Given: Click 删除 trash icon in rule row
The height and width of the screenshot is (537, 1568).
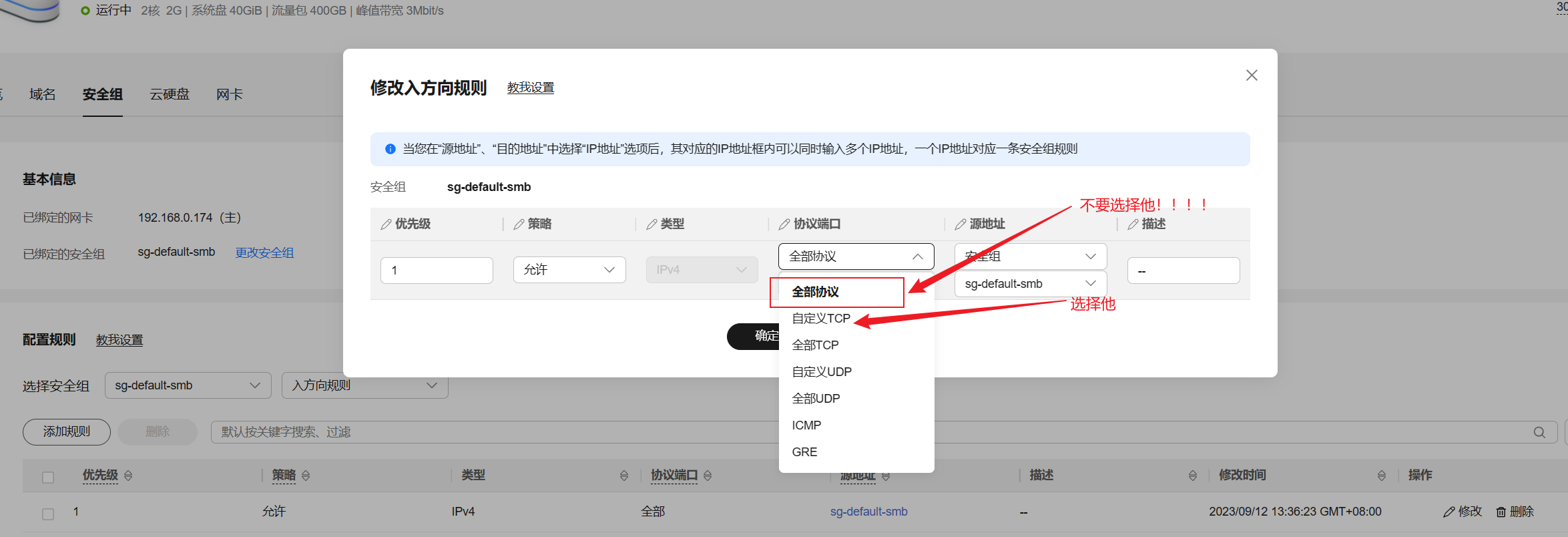Looking at the screenshot, I should [x=1501, y=512].
